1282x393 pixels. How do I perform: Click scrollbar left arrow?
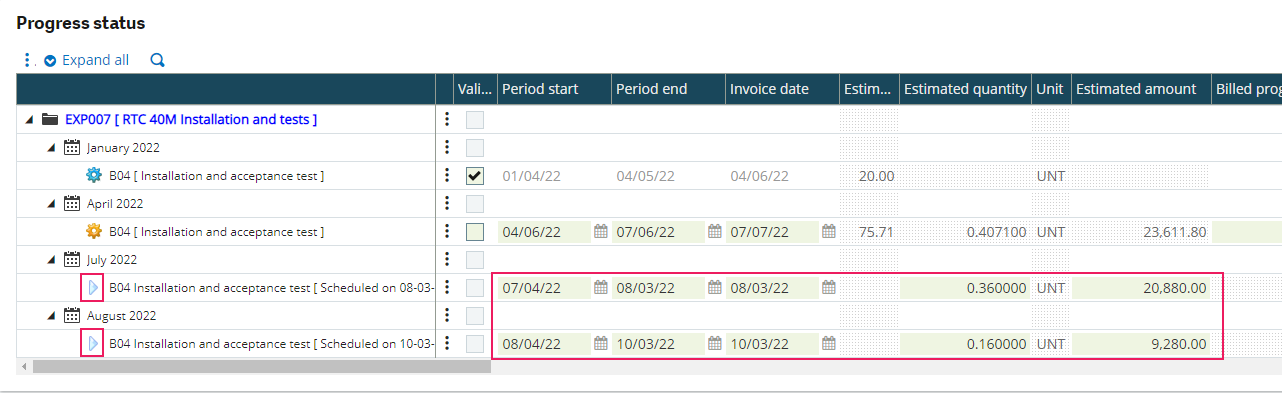pos(23,366)
